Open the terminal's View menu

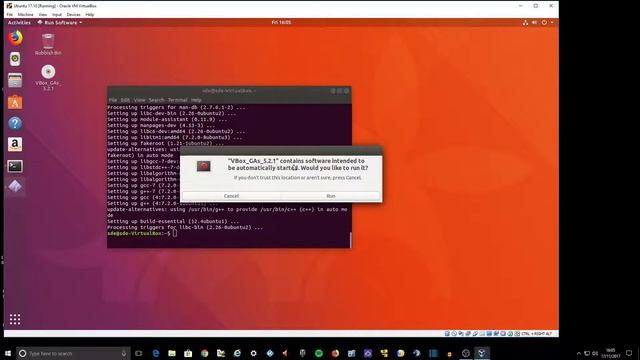coord(139,100)
